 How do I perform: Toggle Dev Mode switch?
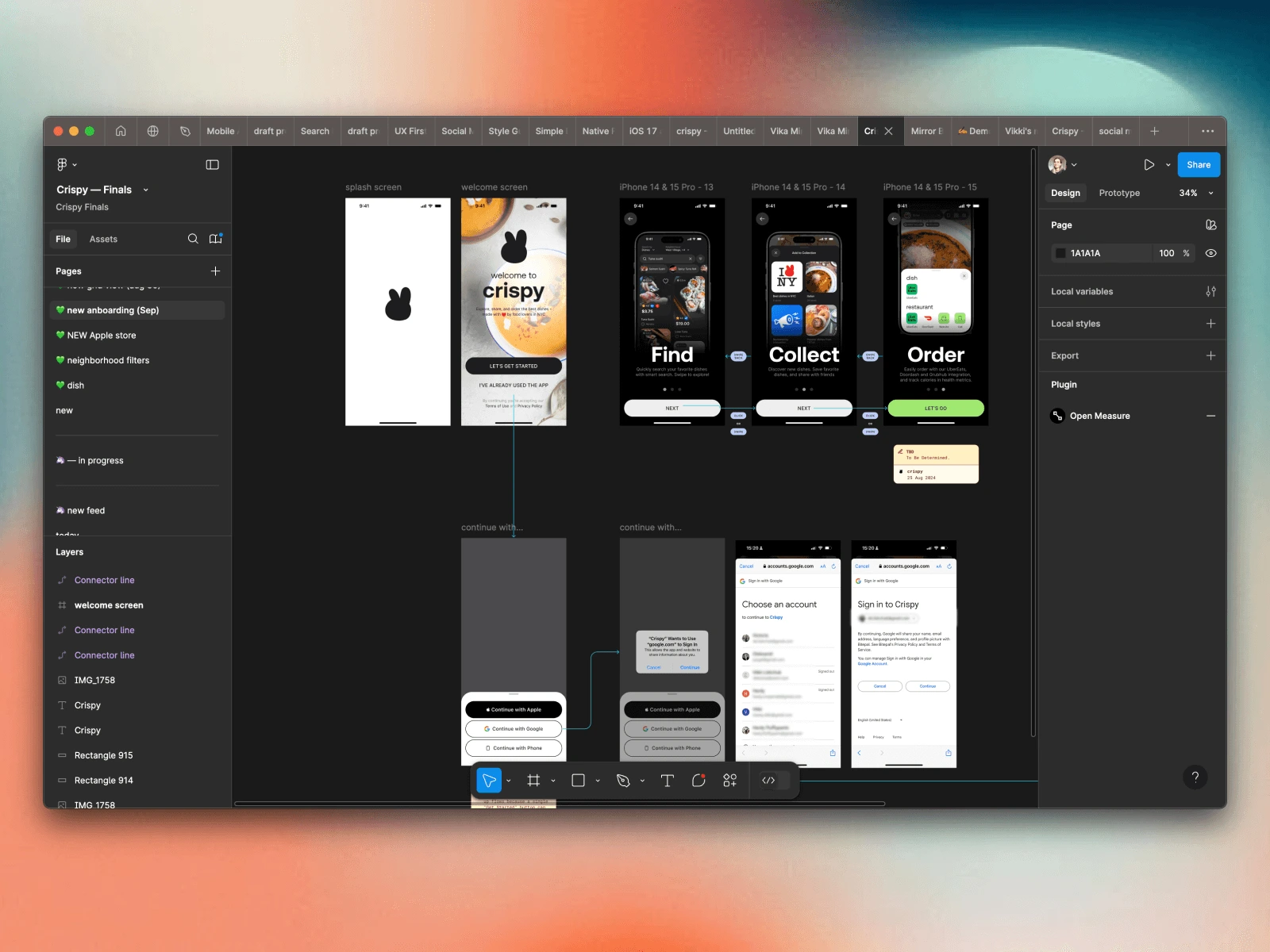(x=775, y=781)
